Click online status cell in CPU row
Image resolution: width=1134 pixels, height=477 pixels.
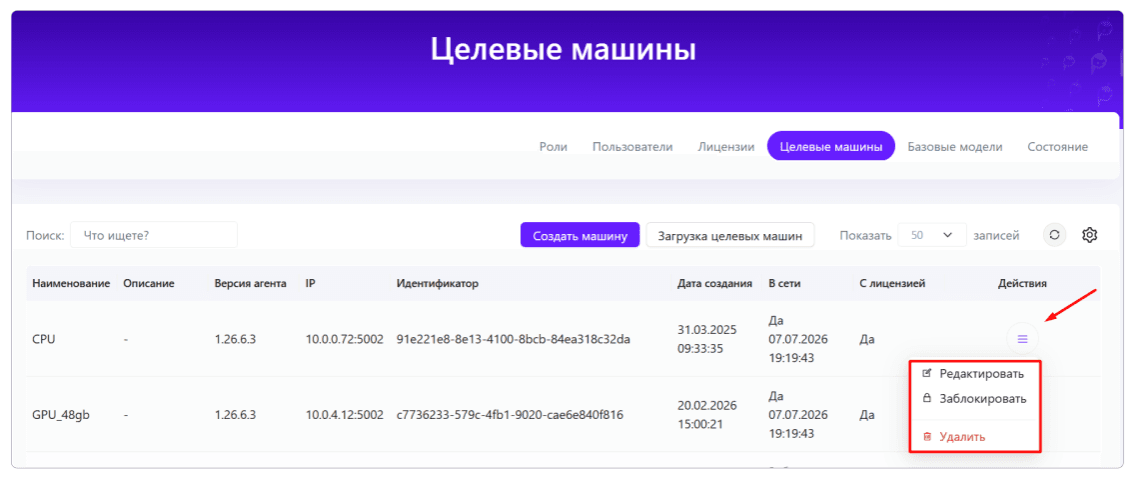(798, 338)
